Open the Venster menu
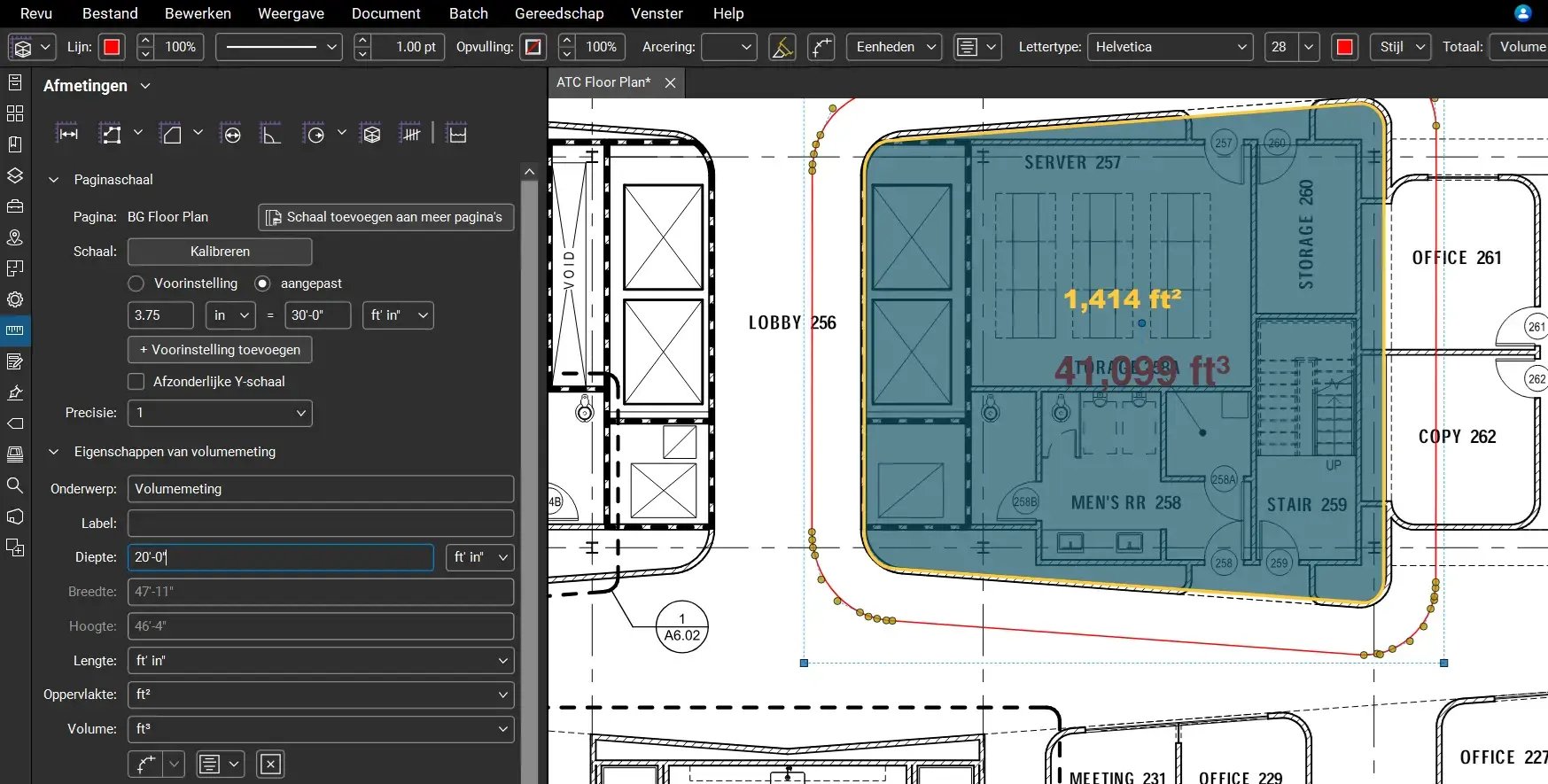The height and width of the screenshot is (784, 1548). (657, 13)
